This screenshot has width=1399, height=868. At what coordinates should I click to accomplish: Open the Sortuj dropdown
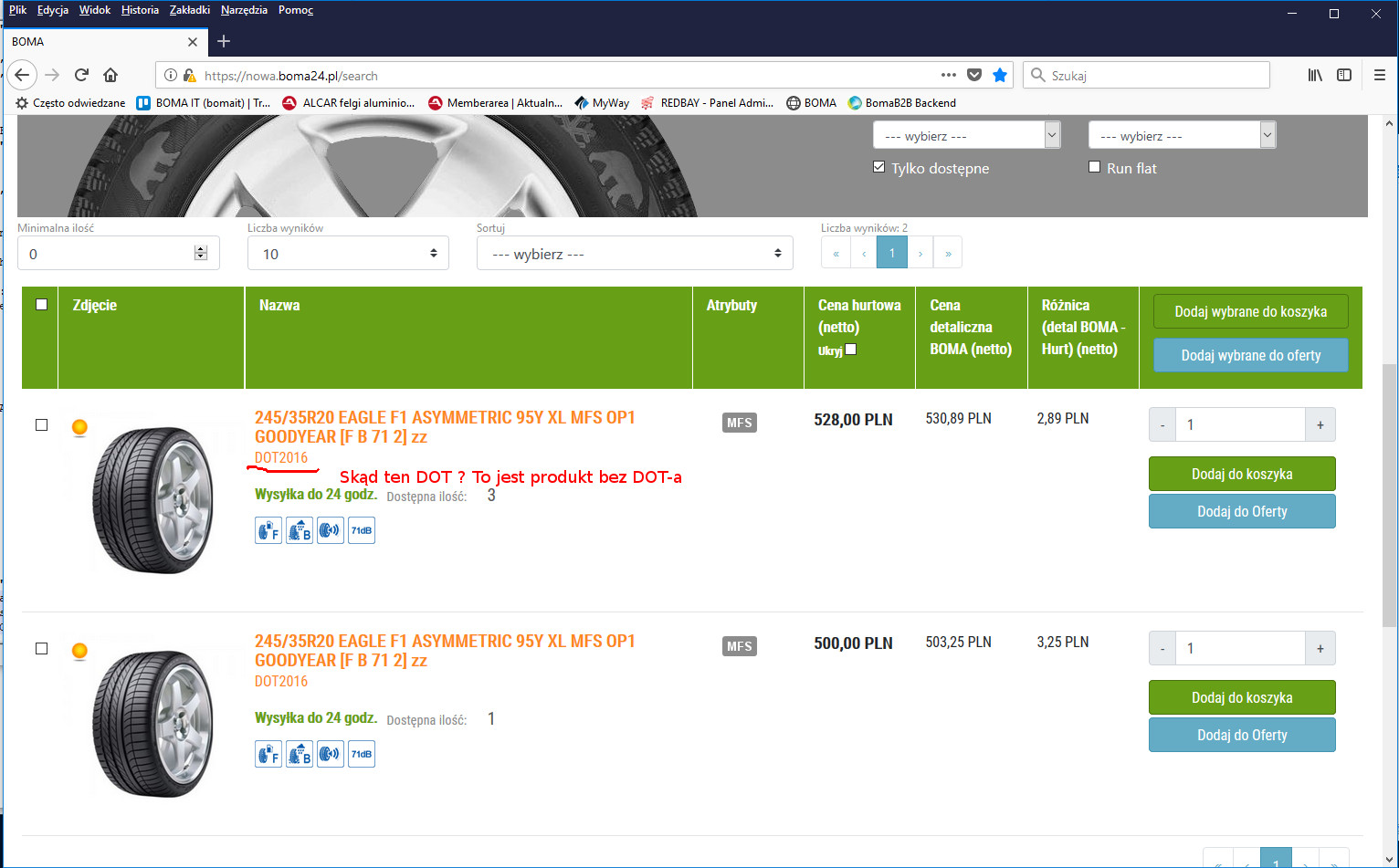634,254
